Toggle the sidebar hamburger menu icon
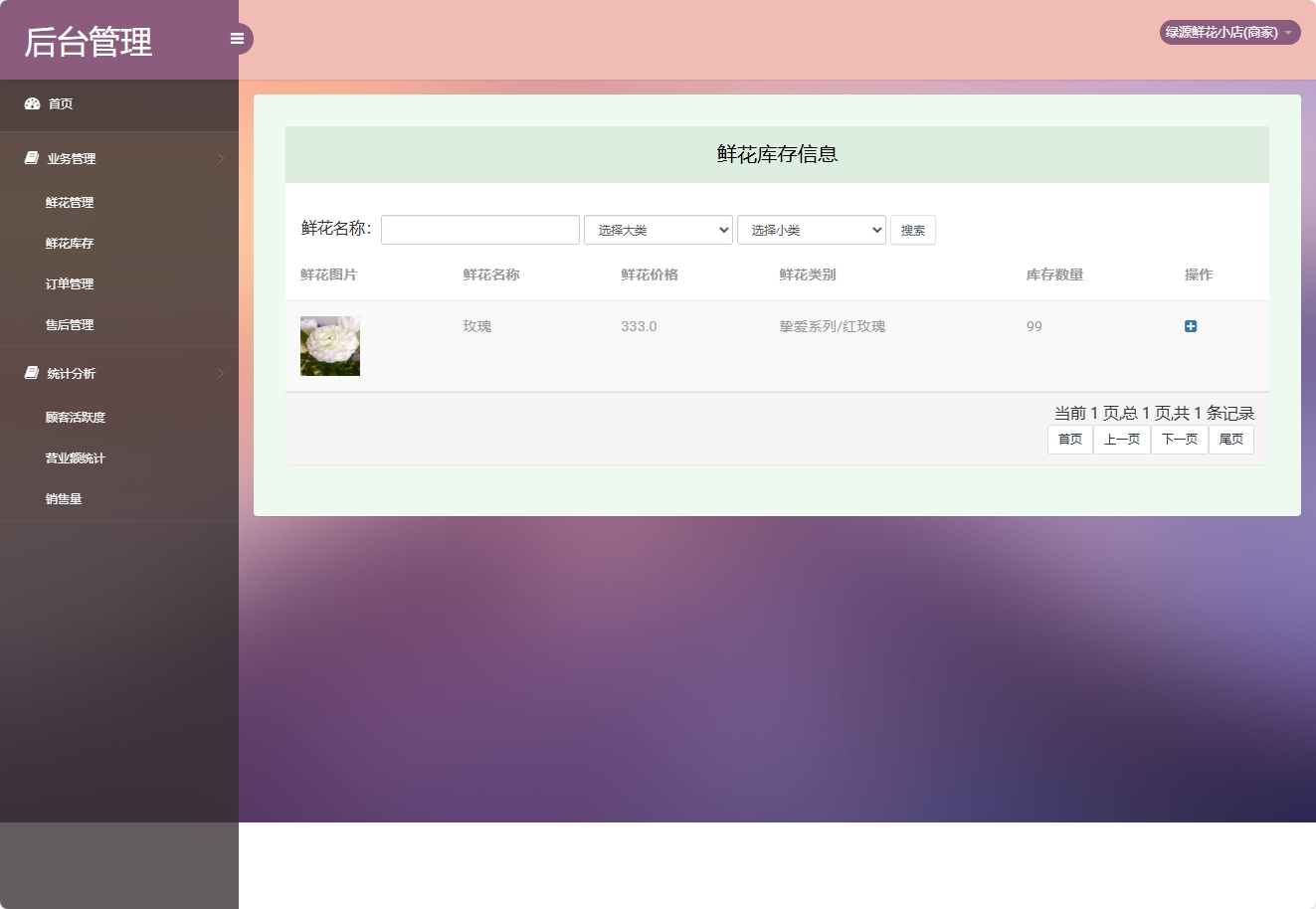 (x=237, y=39)
